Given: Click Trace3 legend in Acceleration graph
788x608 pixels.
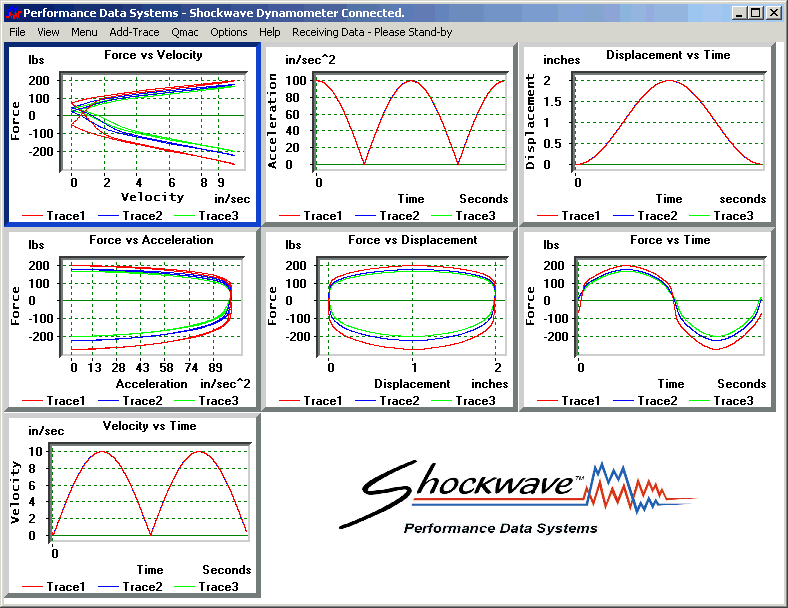Looking at the screenshot, I should click(463, 216).
